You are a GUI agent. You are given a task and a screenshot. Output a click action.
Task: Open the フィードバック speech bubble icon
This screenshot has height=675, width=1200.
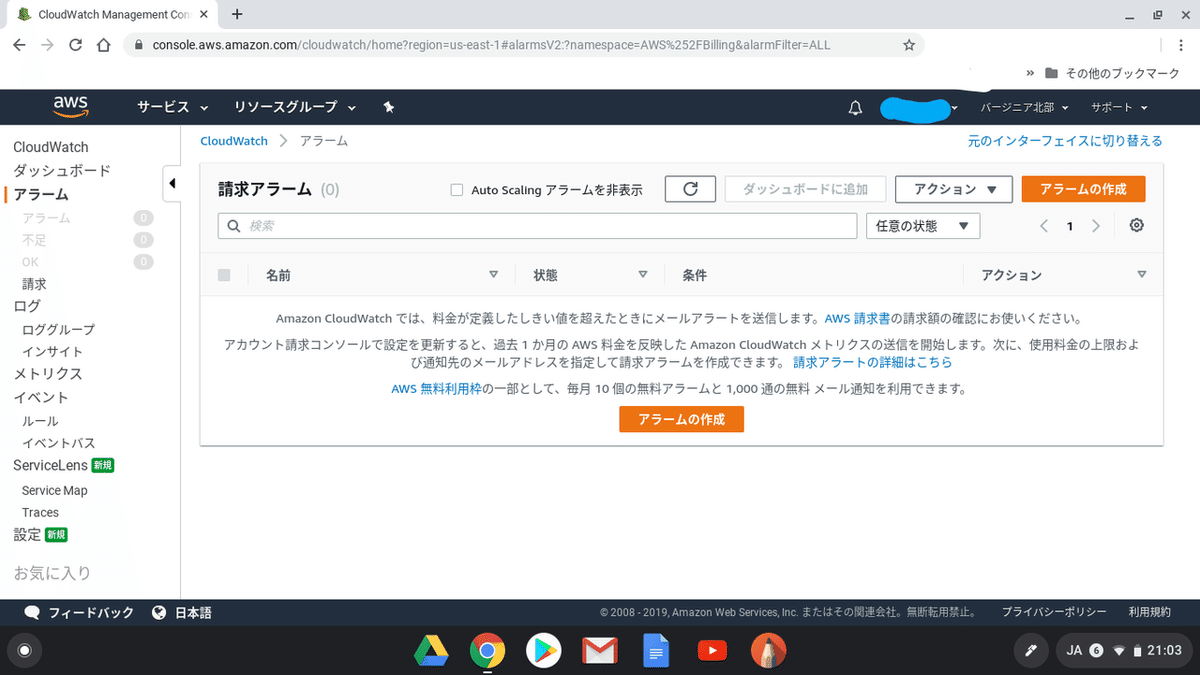31,611
